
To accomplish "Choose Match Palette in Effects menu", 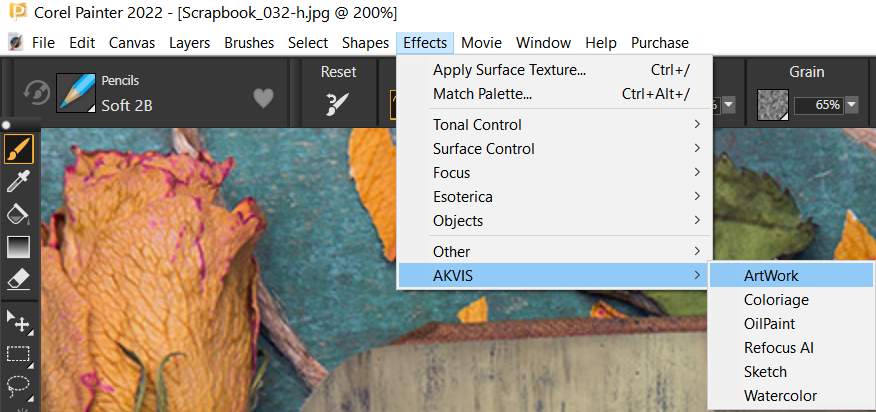I will click(554, 94).
